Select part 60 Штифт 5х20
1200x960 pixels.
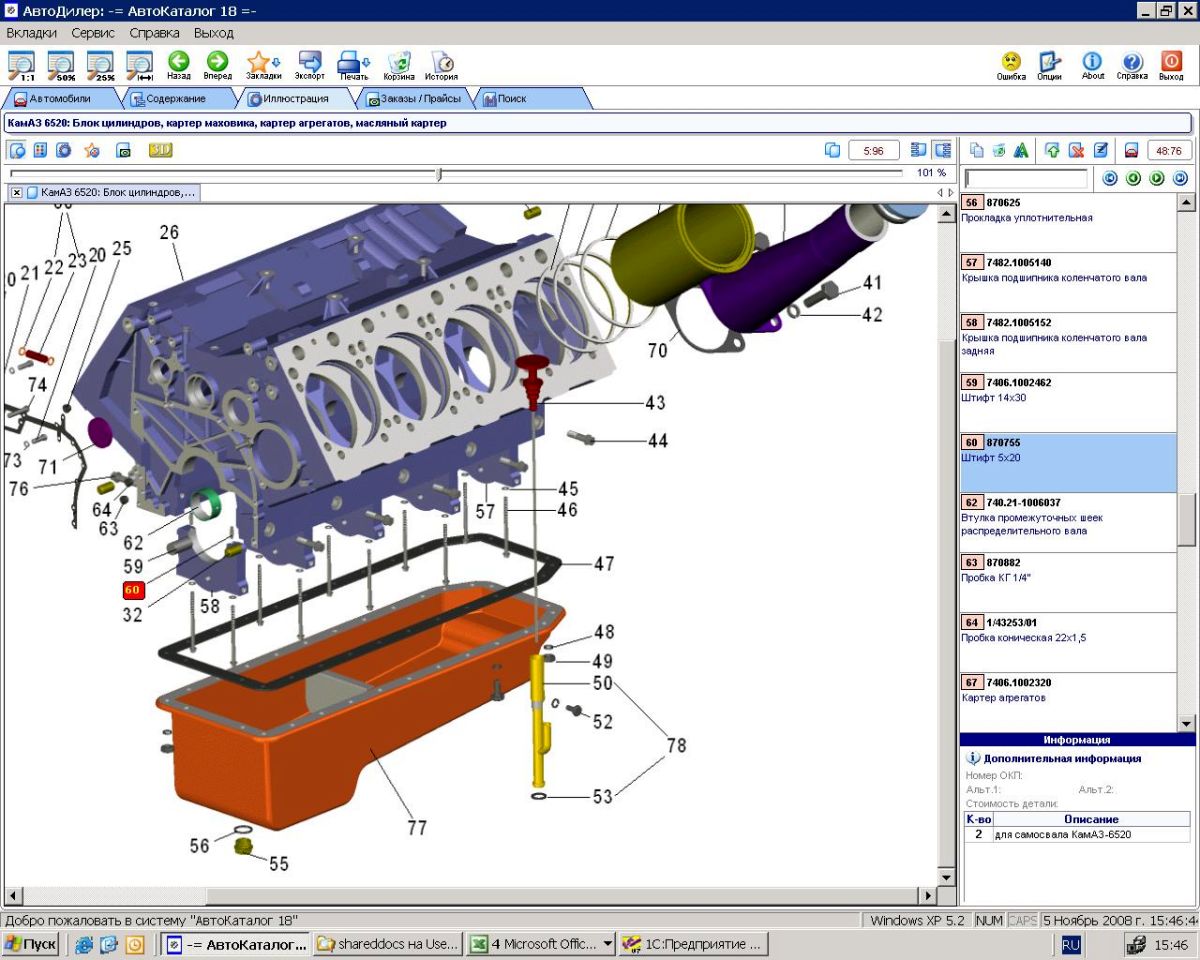pyautogui.click(x=1068, y=462)
